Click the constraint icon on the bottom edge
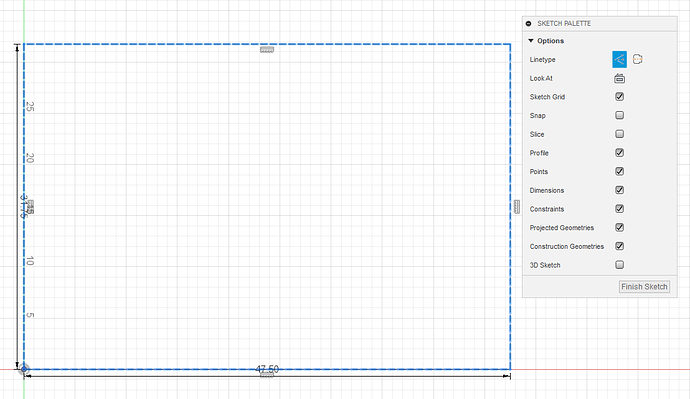This screenshot has width=690, height=399. 267,375
